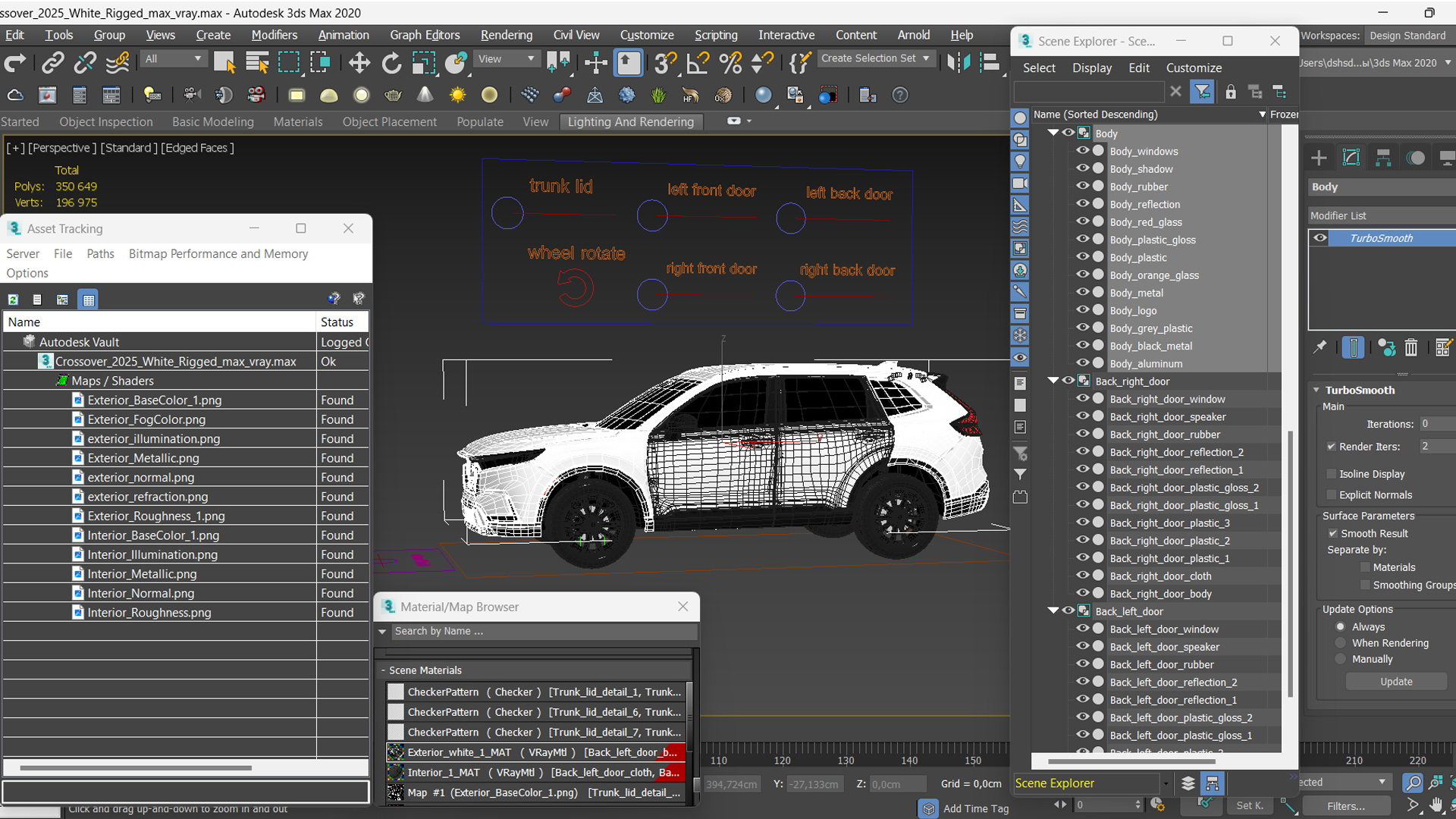Collapse Scene Materials group
Image resolution: width=1456 pixels, height=819 pixels.
(x=383, y=670)
